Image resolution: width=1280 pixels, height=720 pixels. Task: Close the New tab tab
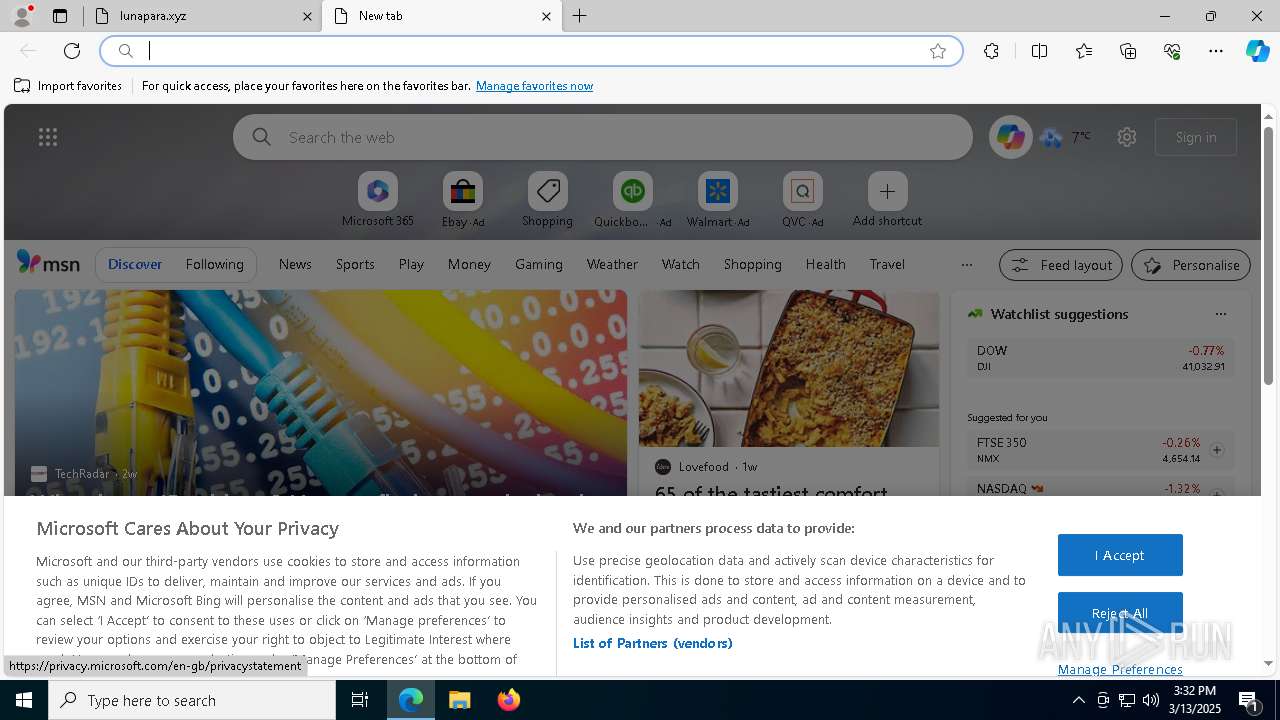point(546,16)
